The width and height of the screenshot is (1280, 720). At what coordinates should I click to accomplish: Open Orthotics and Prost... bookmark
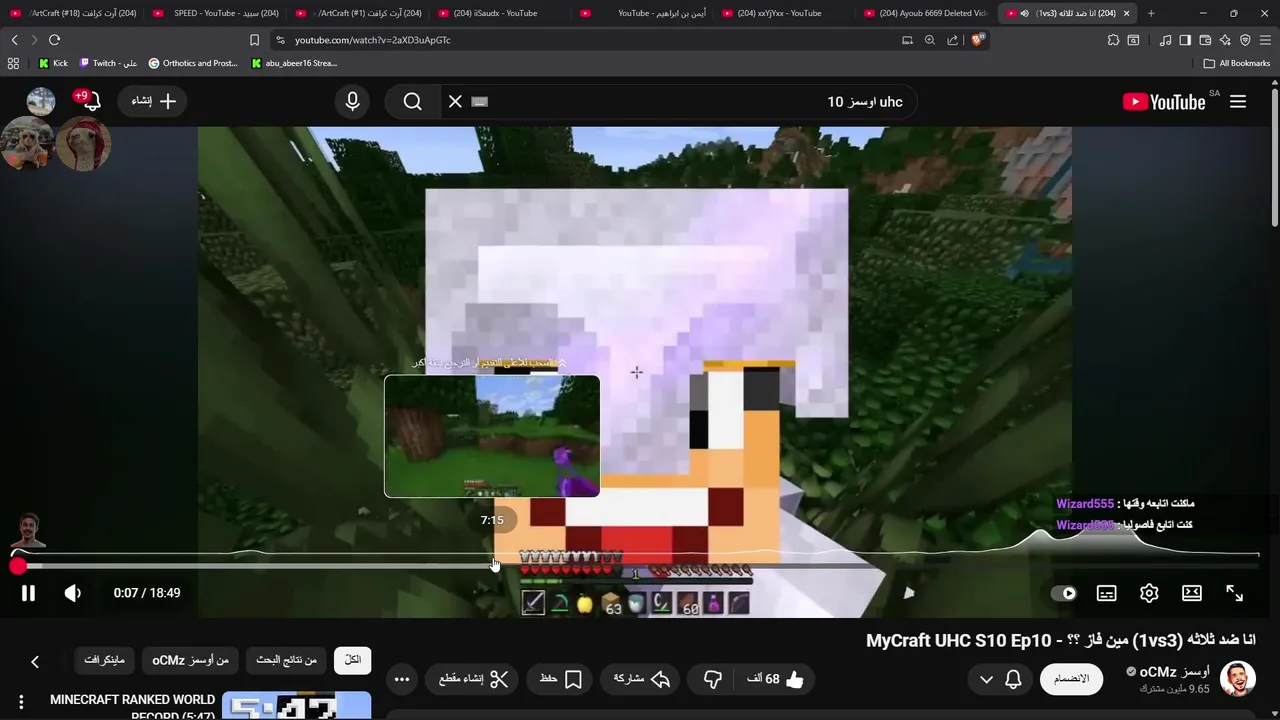(x=193, y=63)
